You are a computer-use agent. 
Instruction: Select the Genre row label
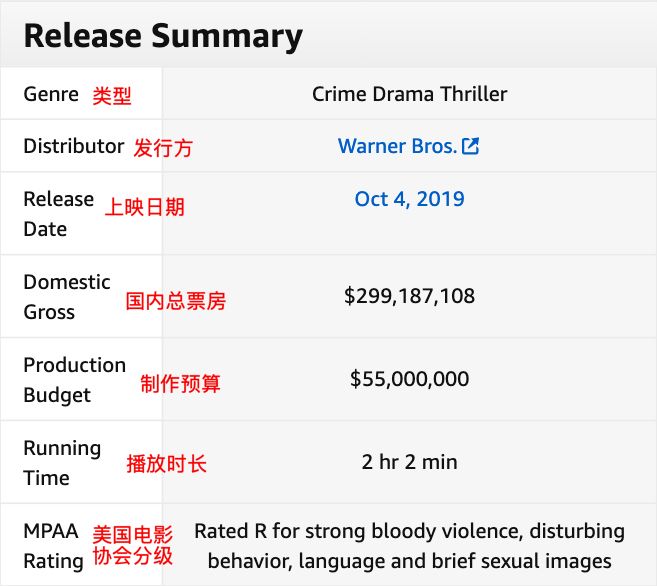(x=51, y=94)
